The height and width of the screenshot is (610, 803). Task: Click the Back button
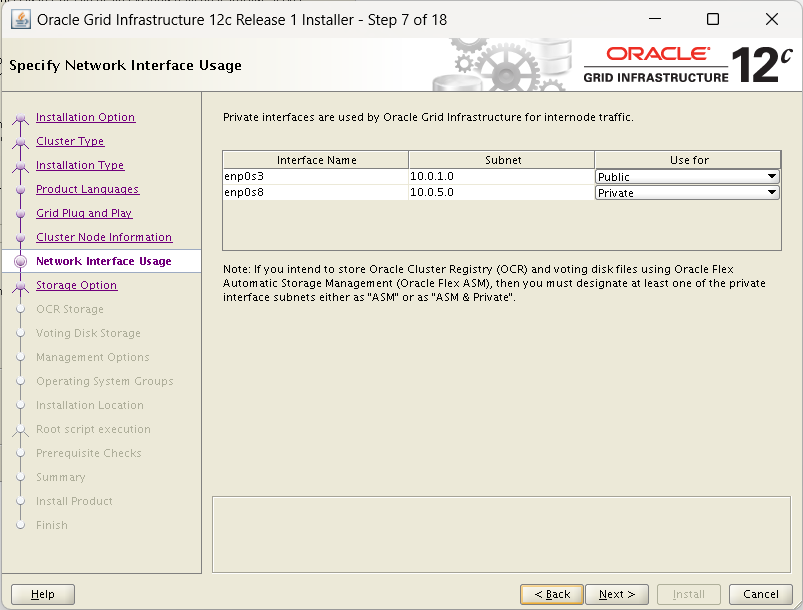(x=552, y=594)
